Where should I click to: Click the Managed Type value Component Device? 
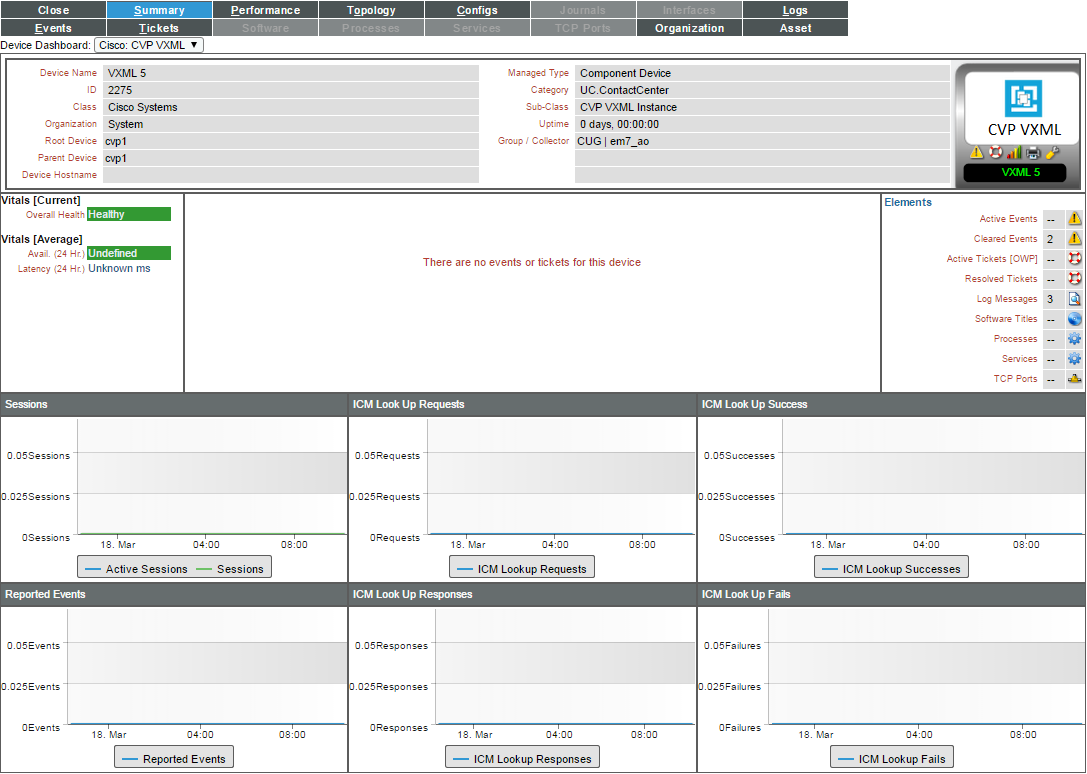tap(762, 74)
